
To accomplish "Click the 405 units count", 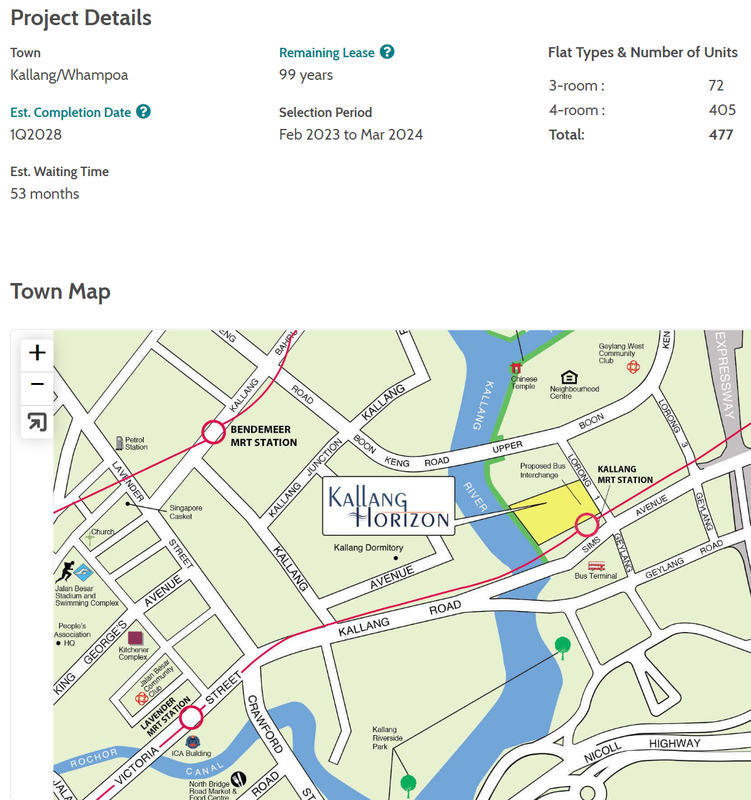I will tap(722, 110).
